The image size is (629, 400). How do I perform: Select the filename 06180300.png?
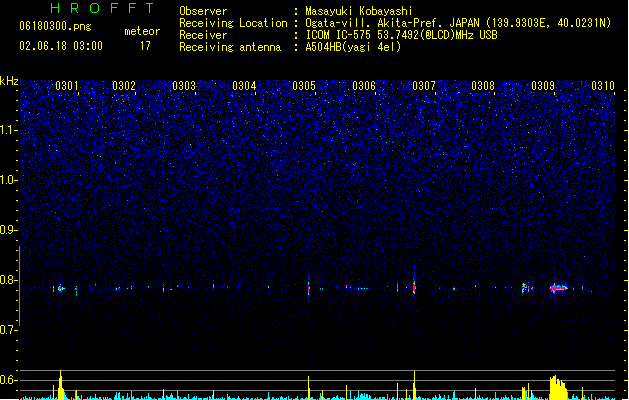(55, 26)
